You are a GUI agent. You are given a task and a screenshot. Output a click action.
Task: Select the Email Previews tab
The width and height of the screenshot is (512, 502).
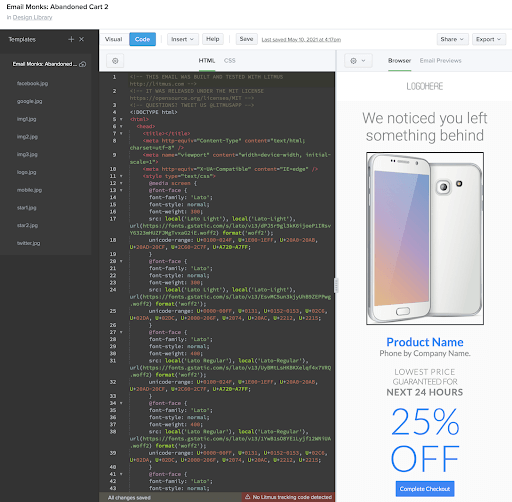click(x=440, y=61)
